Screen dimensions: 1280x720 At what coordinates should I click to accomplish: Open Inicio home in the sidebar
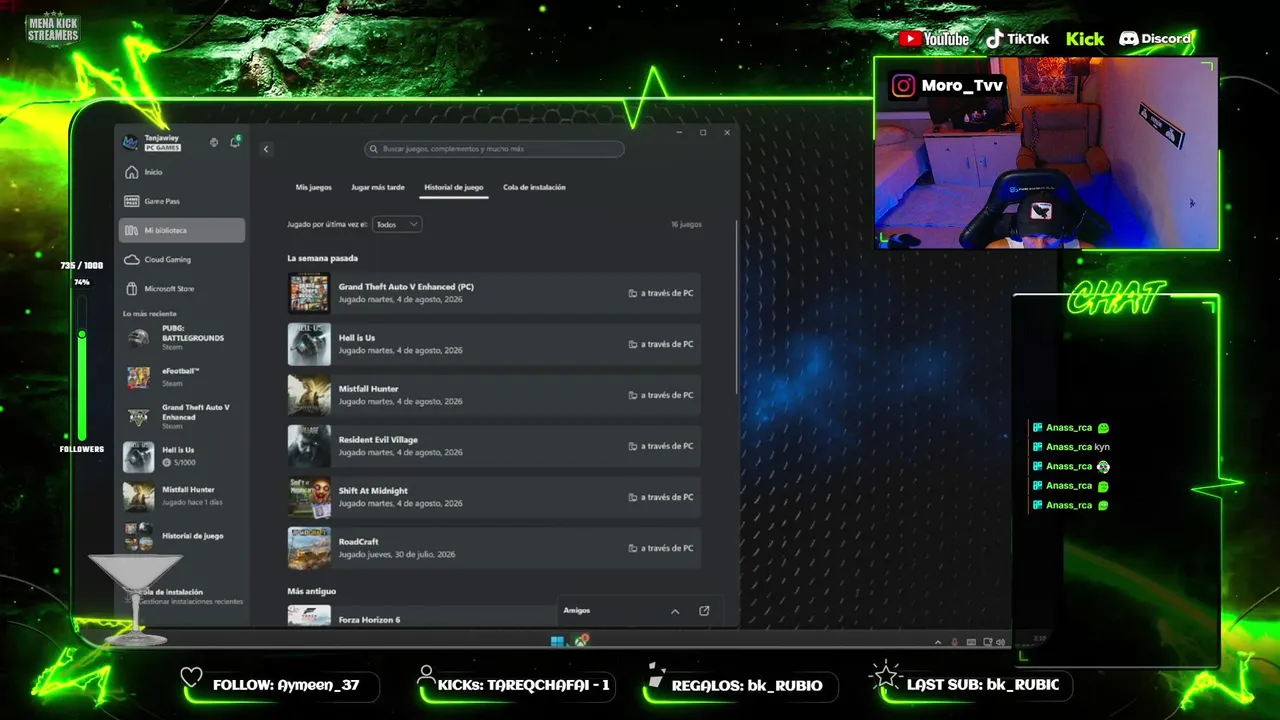(182, 172)
